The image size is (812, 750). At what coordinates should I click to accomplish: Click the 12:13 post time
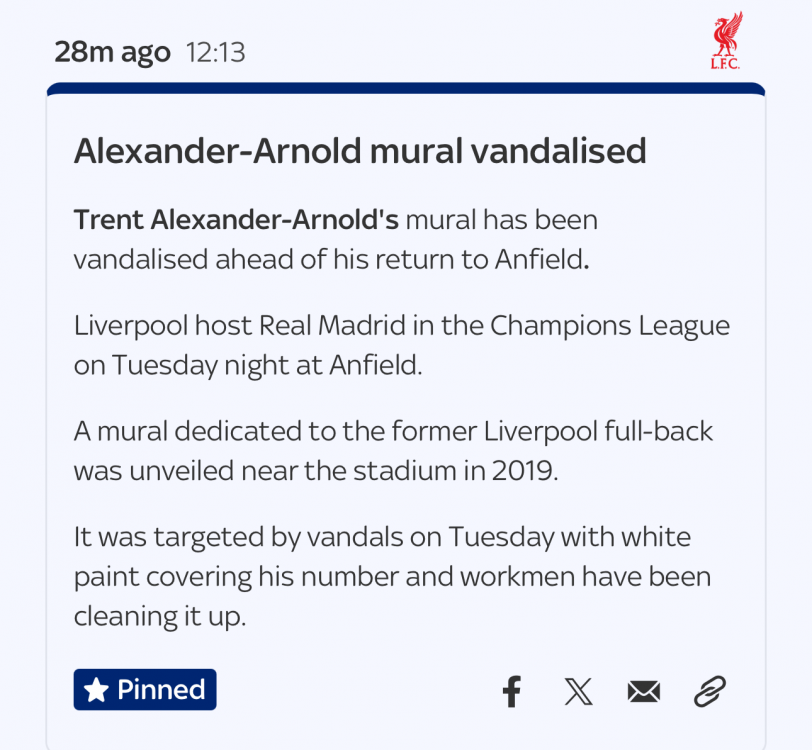(215, 52)
